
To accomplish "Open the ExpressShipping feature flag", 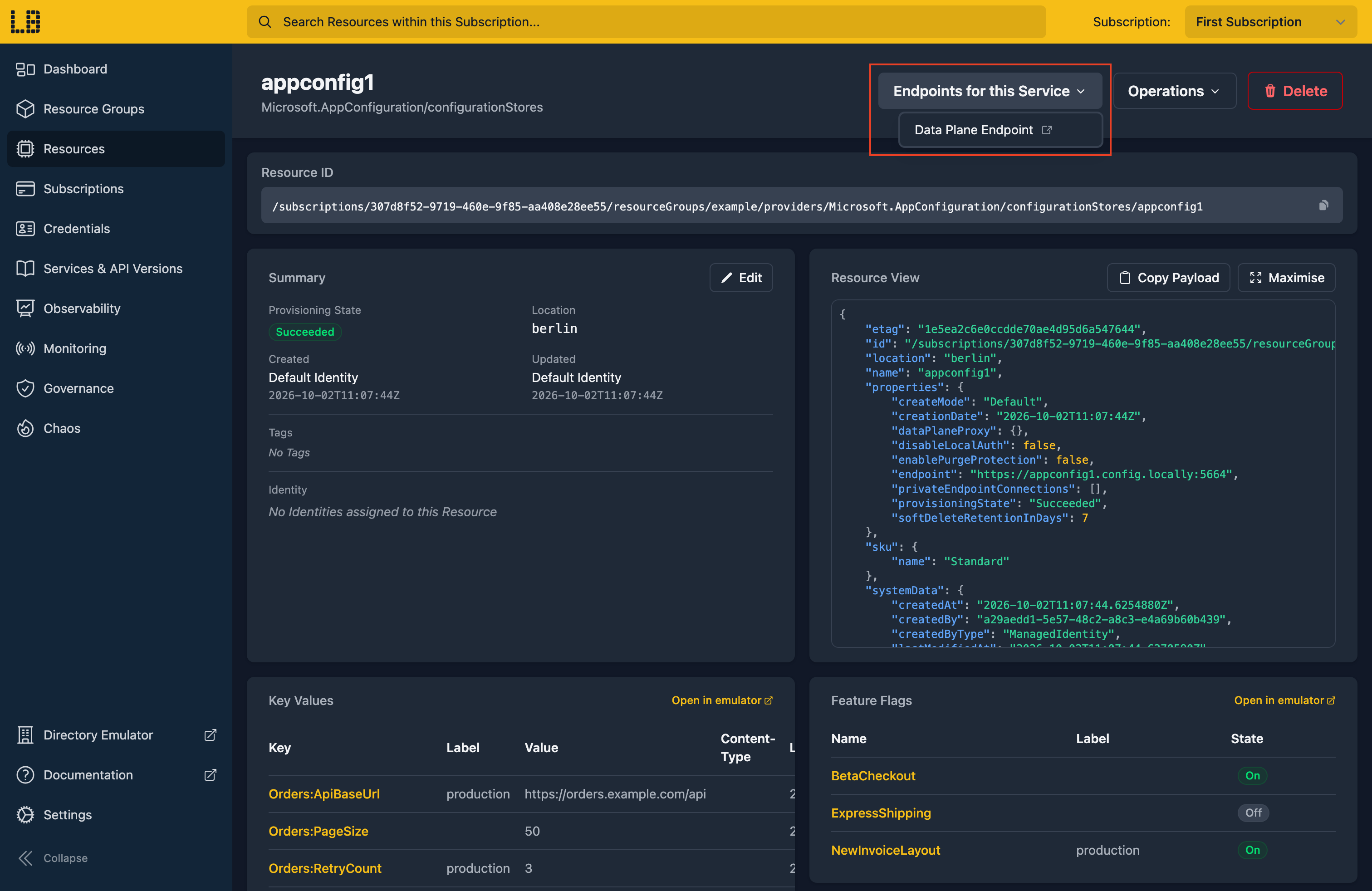I will (x=881, y=813).
